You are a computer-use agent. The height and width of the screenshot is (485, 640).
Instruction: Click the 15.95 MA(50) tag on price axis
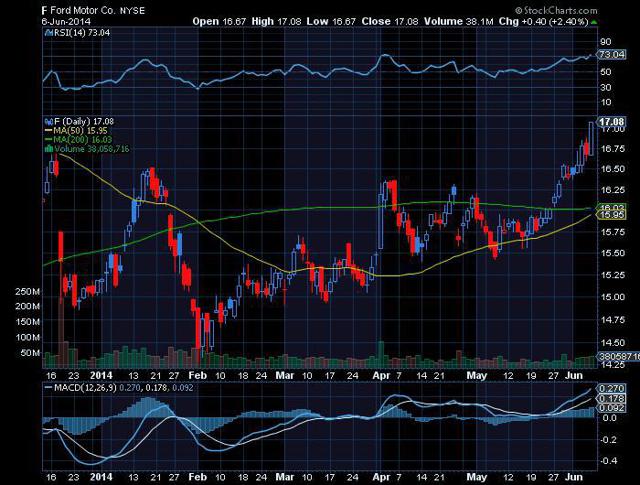[611, 215]
